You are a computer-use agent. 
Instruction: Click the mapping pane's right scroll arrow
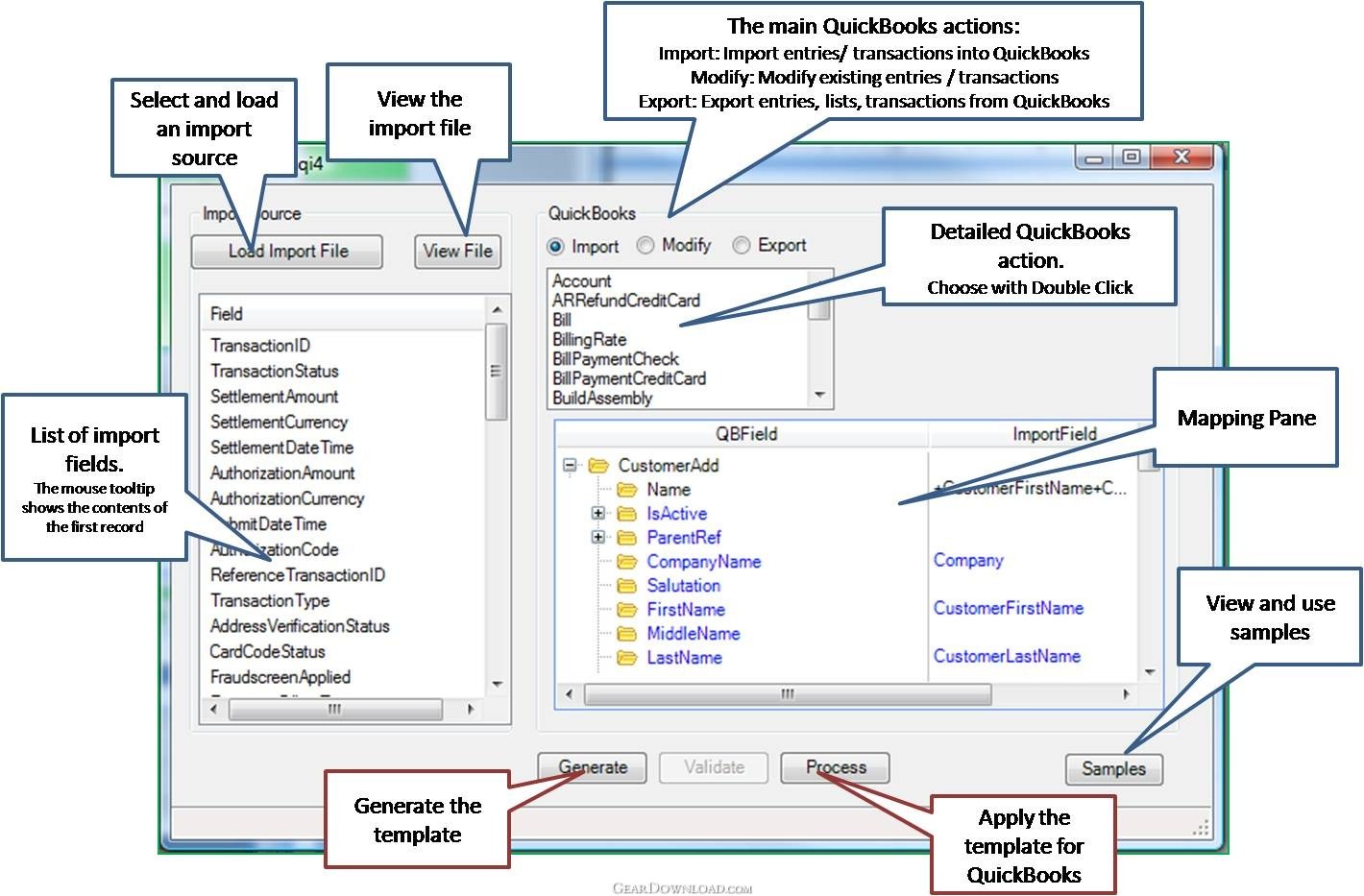pyautogui.click(x=1127, y=693)
